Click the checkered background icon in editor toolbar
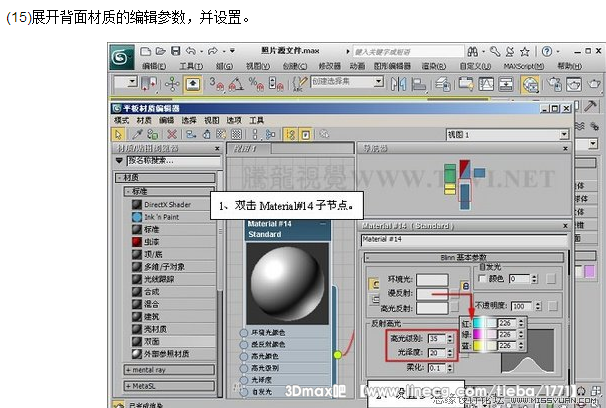The height and width of the screenshot is (408, 606). 236,134
